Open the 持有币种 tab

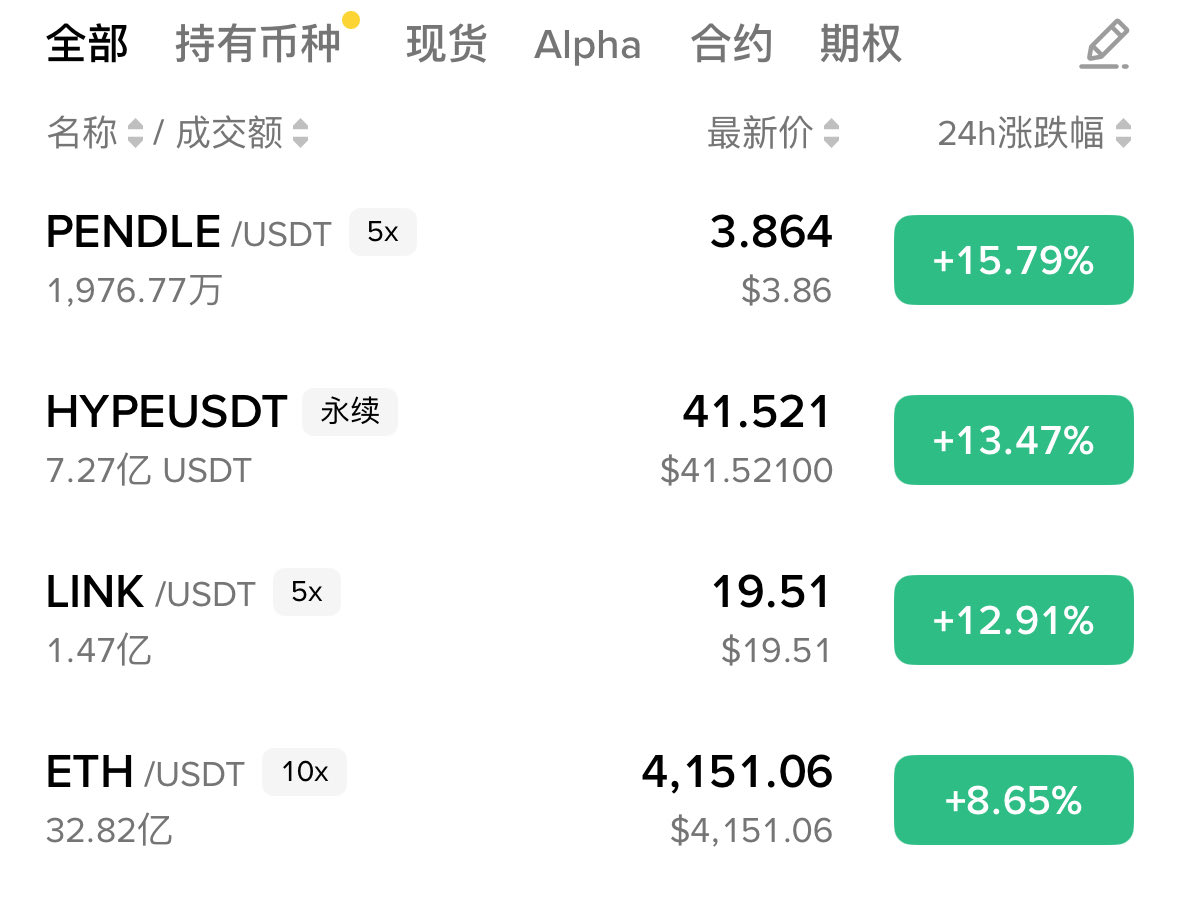click(x=258, y=45)
